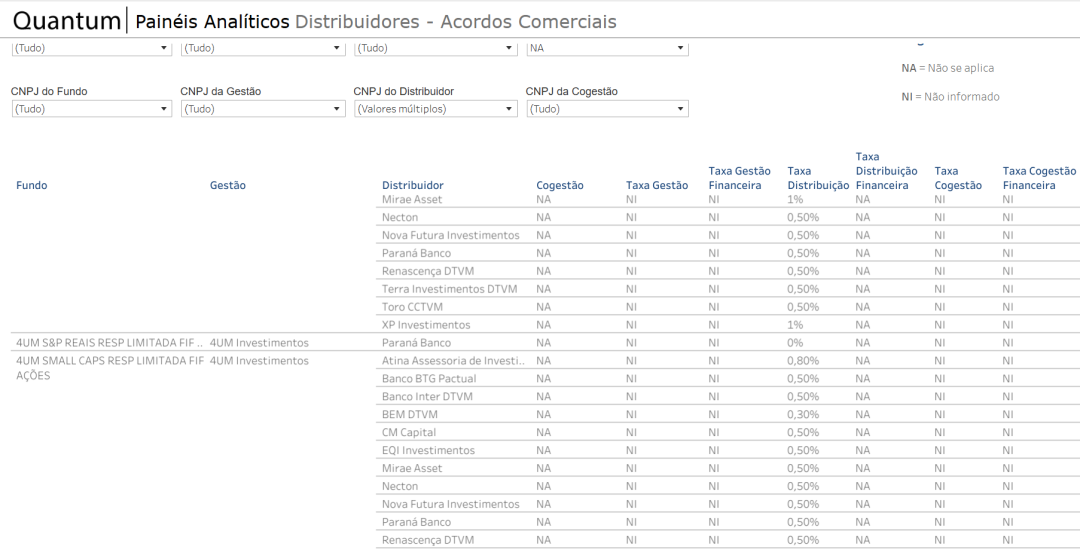Screen dimensions: 1080x552
Task: Select Paraná Banco in the S&P REAIS row
Action: click(416, 343)
